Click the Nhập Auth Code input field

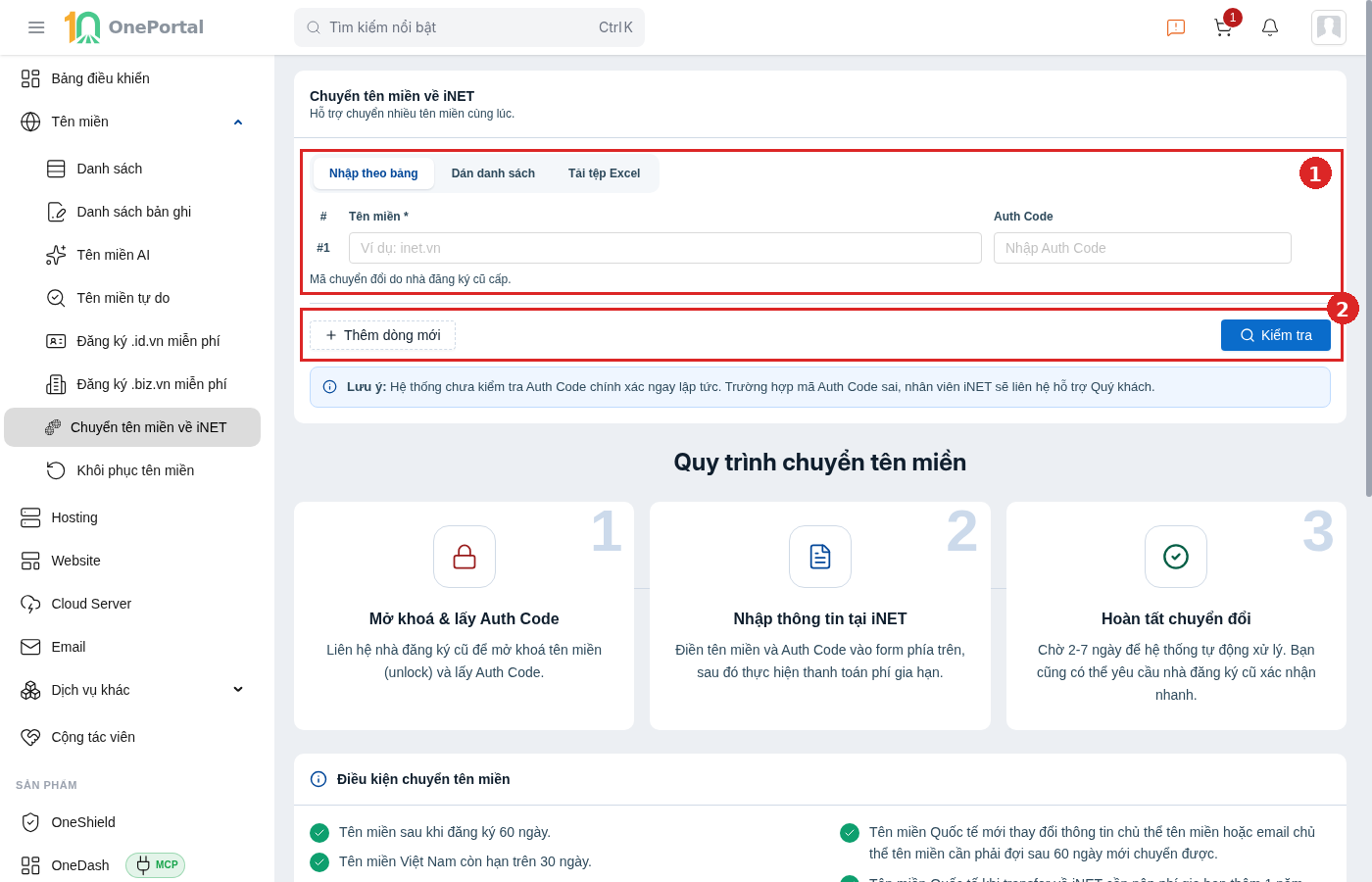(x=1143, y=248)
